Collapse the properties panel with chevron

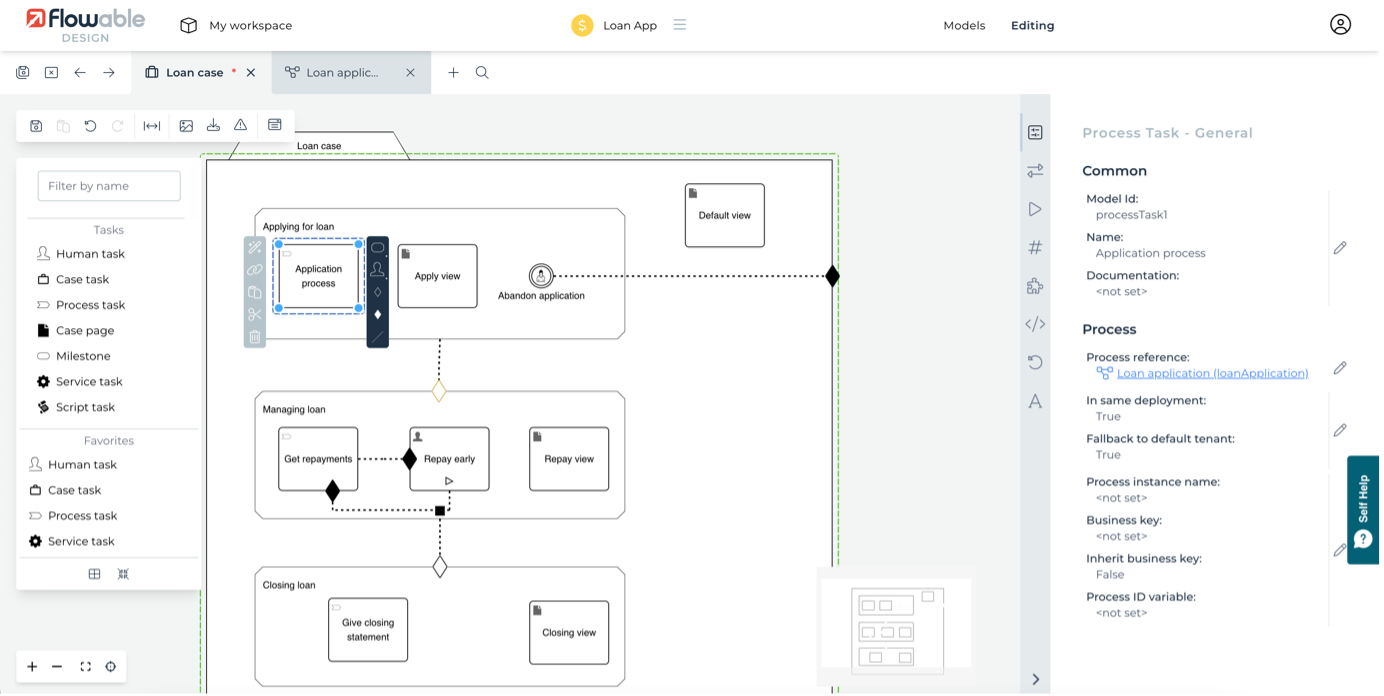point(1035,679)
